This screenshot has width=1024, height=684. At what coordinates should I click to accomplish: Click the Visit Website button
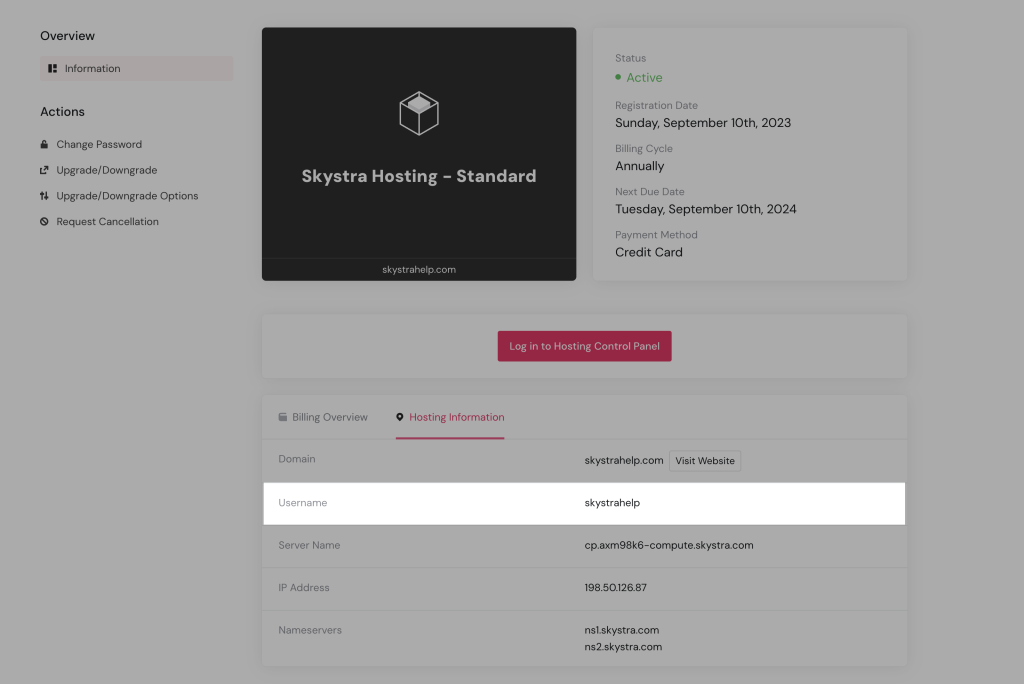pyautogui.click(x=705, y=461)
